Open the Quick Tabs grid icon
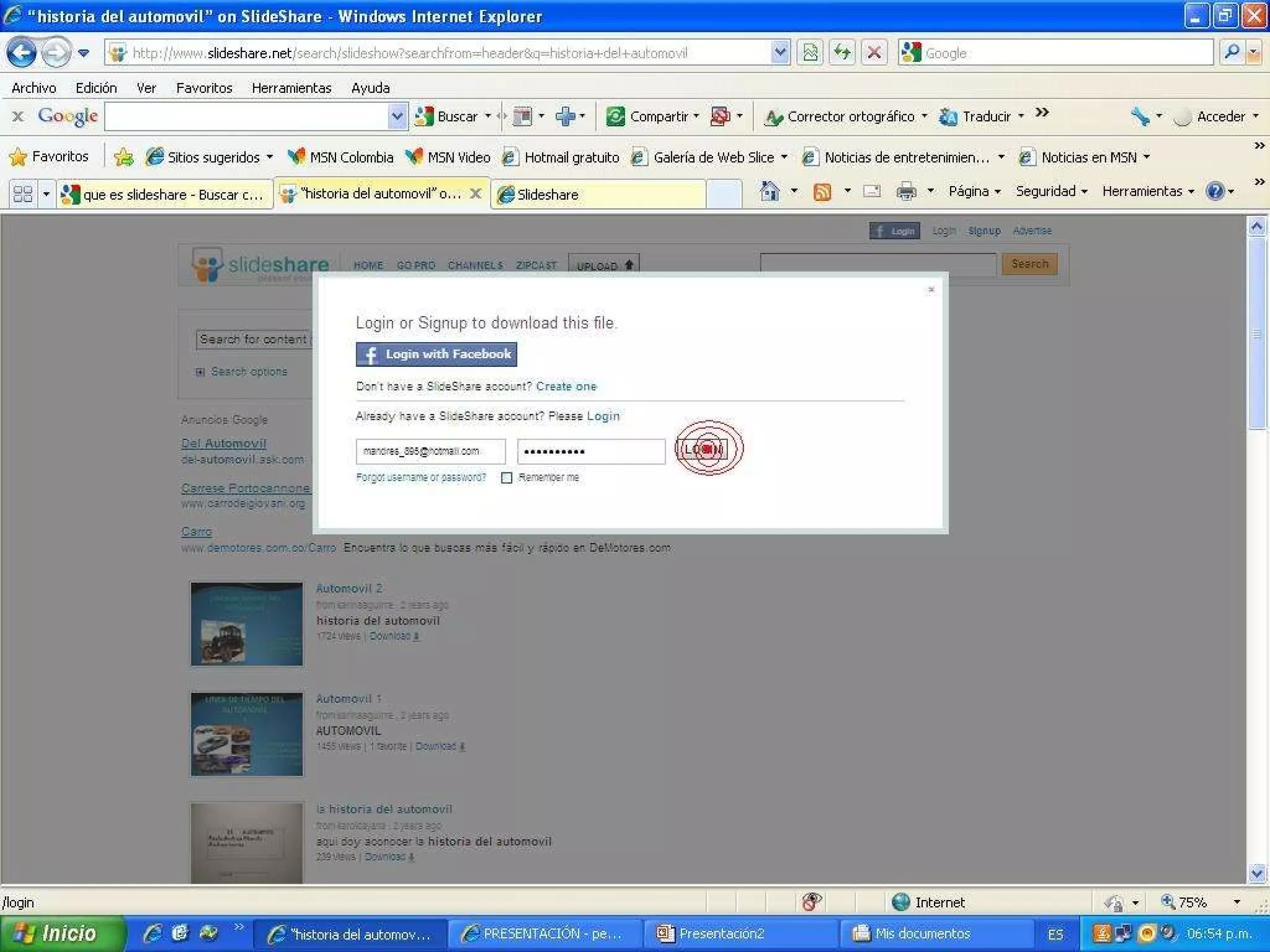The image size is (1270, 952). [23, 195]
